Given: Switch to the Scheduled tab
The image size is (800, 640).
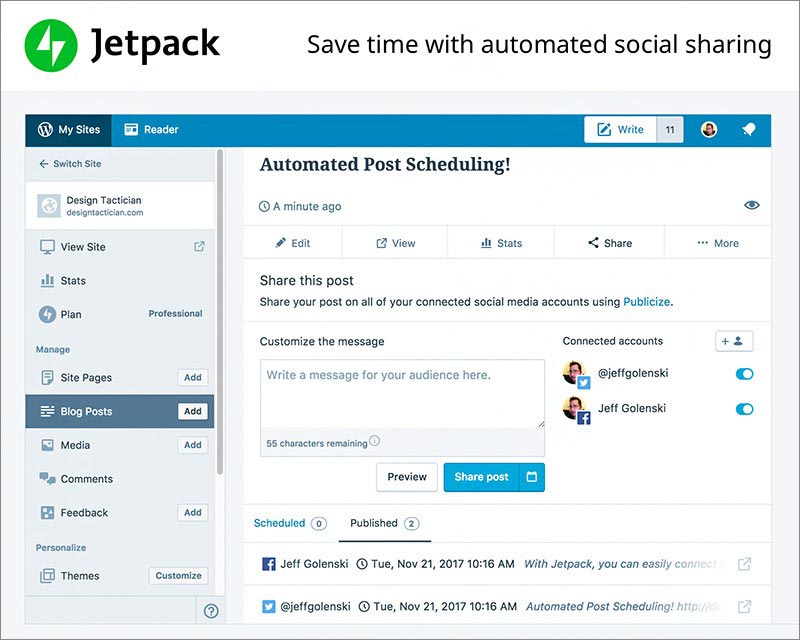Looking at the screenshot, I should [283, 523].
